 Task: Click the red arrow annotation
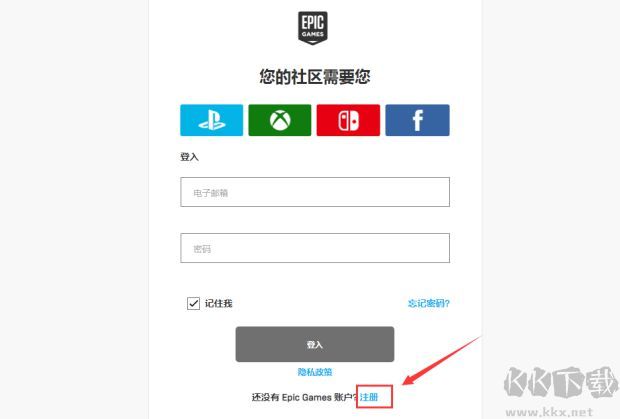coord(441,360)
